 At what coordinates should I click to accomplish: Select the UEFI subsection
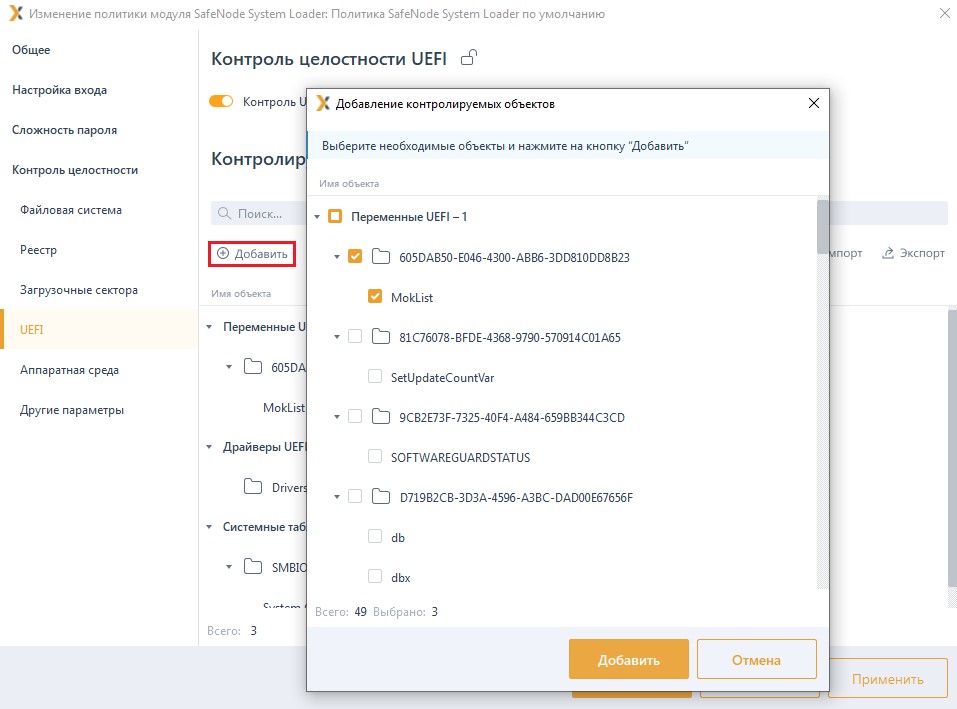(x=99, y=329)
